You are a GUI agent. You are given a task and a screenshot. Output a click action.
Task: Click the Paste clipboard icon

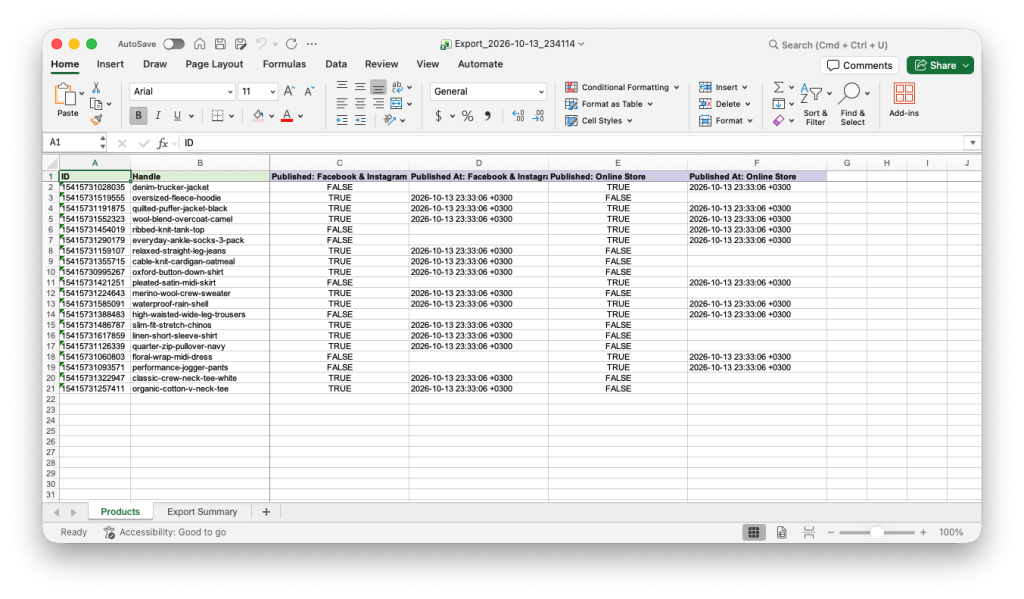(65, 95)
